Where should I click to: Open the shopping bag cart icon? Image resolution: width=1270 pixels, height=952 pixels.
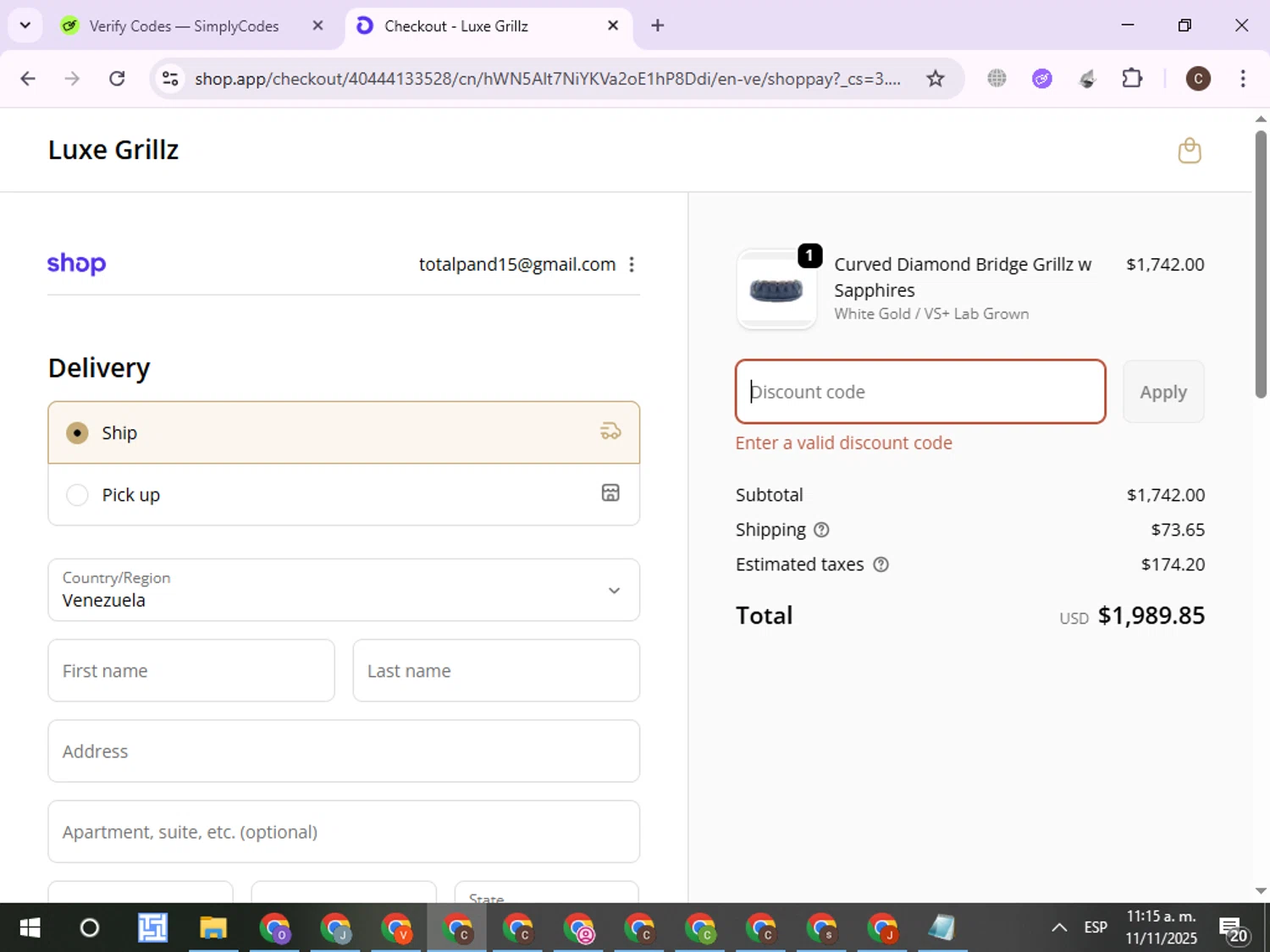[1190, 151]
